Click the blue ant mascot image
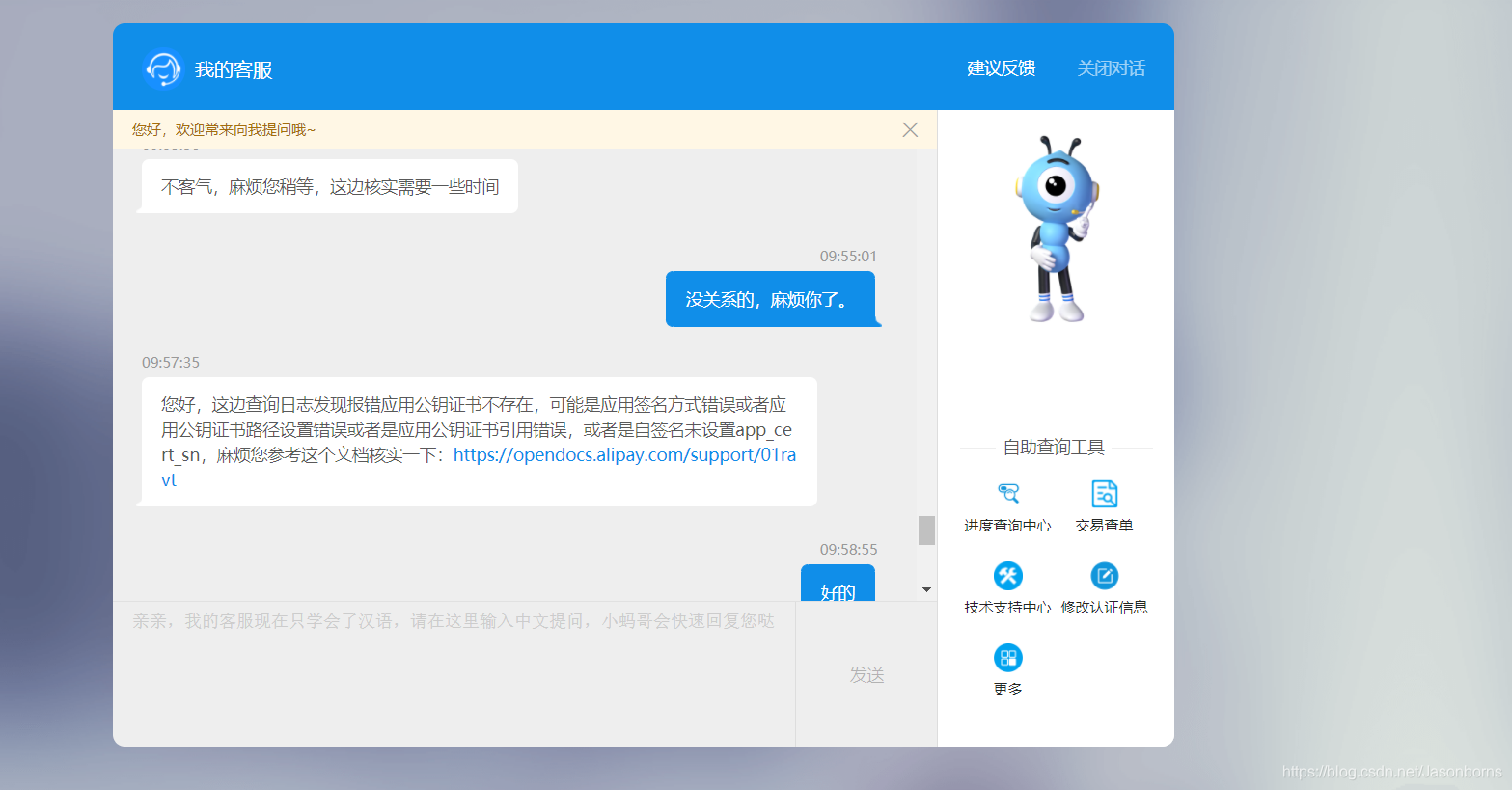Viewport: 1512px width, 790px height. [x=1056, y=230]
